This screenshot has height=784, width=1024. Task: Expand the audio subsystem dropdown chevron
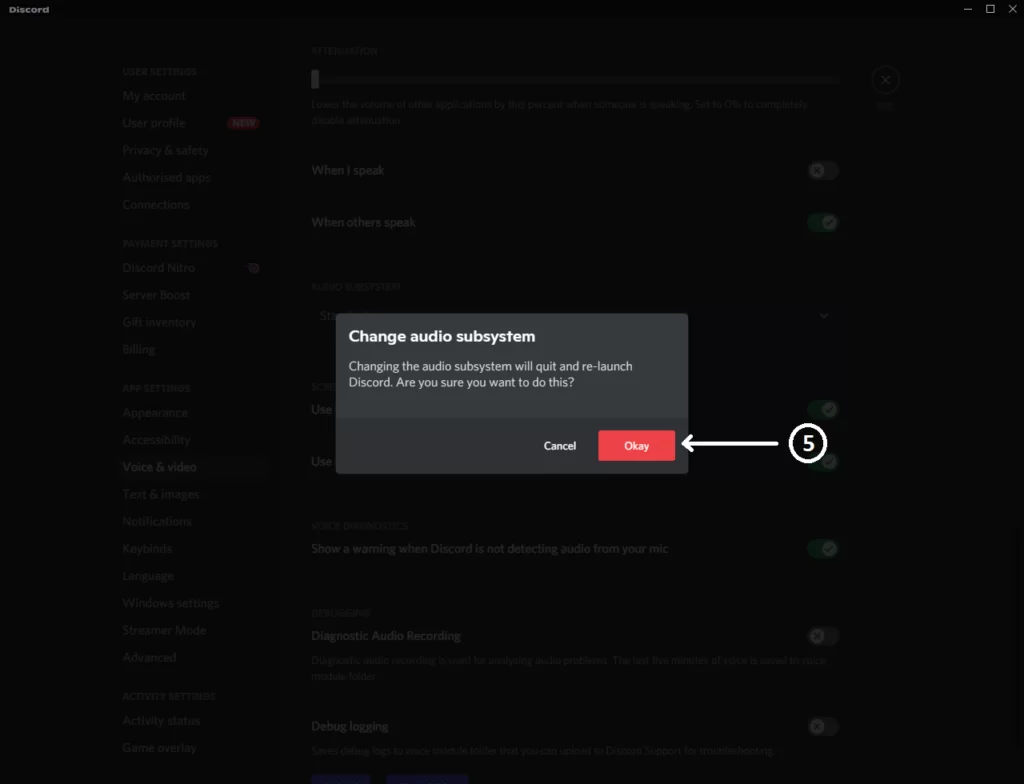[x=824, y=316]
